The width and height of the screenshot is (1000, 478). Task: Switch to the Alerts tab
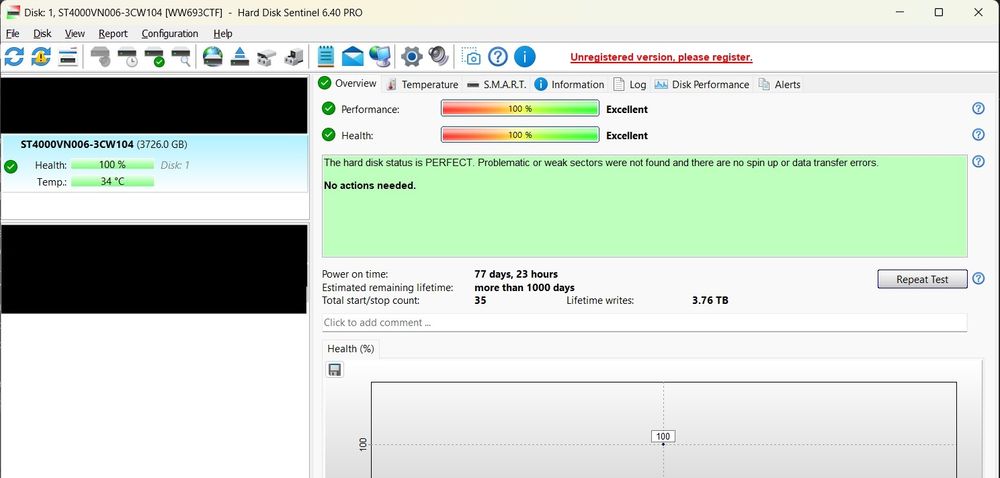point(779,84)
